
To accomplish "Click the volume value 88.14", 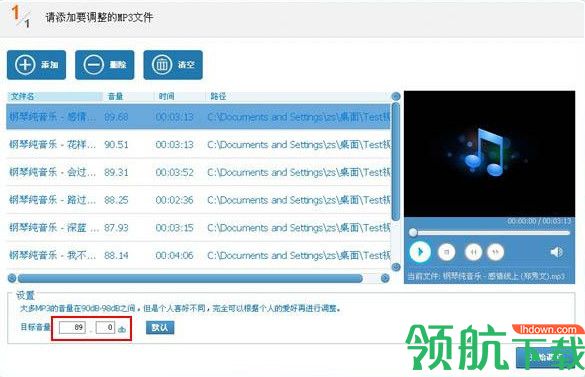I will pyautogui.click(x=116, y=256).
